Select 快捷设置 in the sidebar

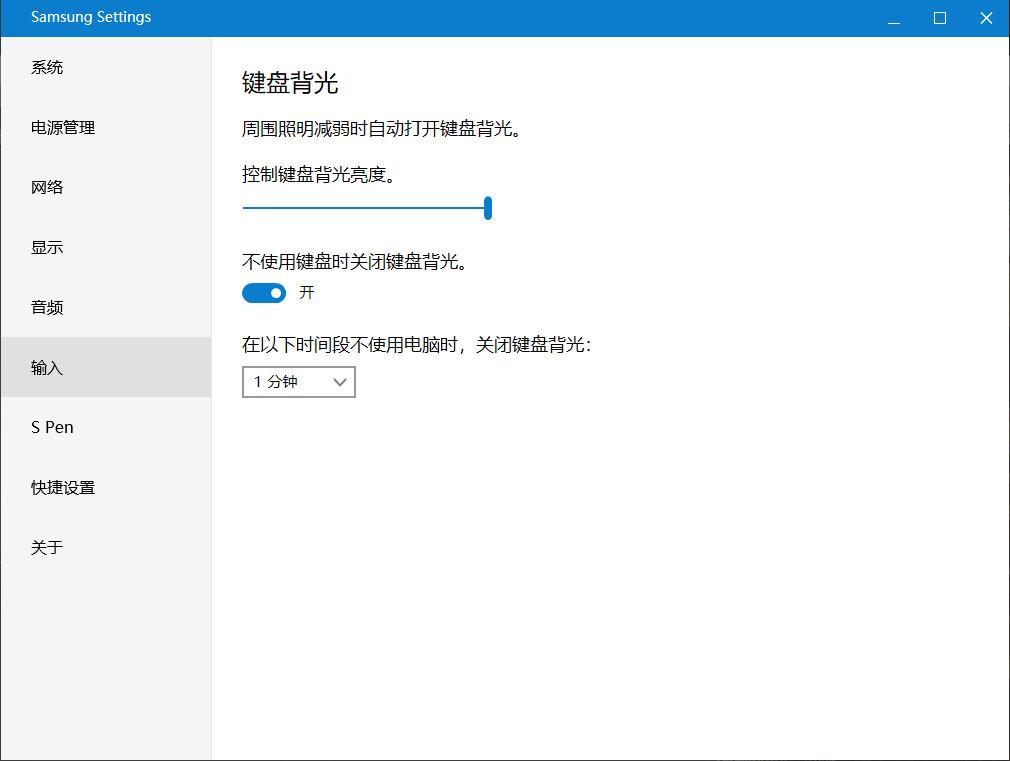[x=62, y=487]
